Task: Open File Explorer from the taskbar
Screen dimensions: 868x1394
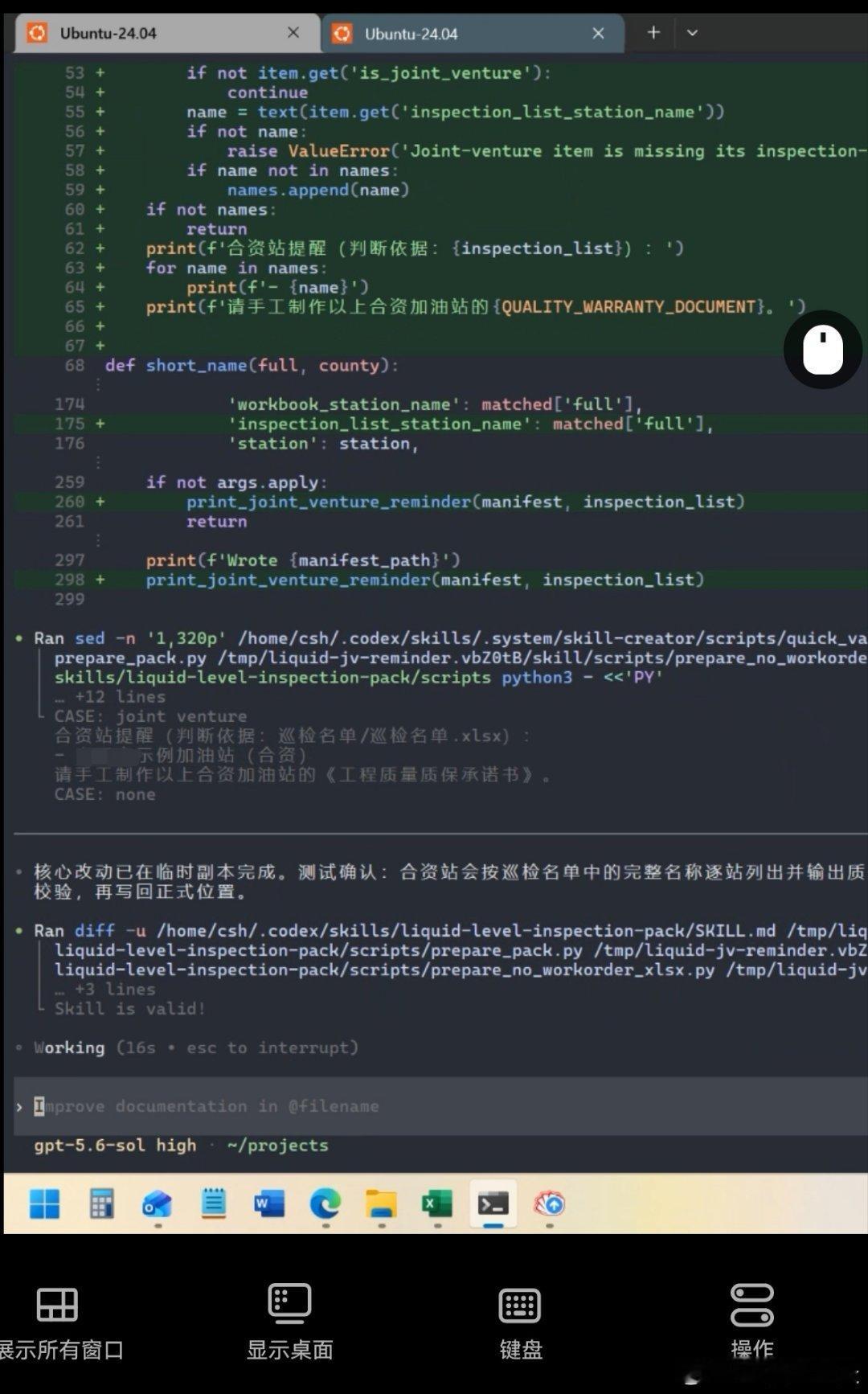Action: [x=381, y=1203]
